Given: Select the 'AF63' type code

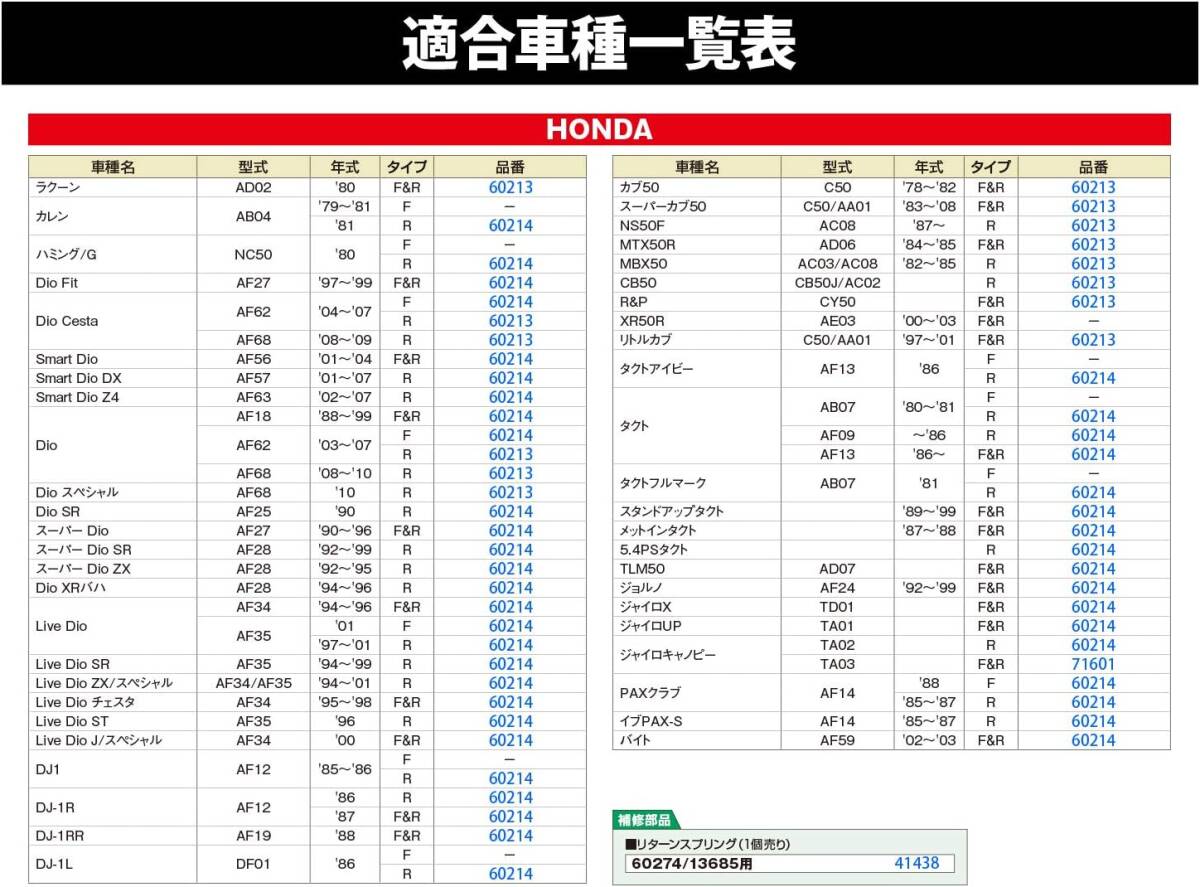Looking at the screenshot, I should [x=253, y=397].
